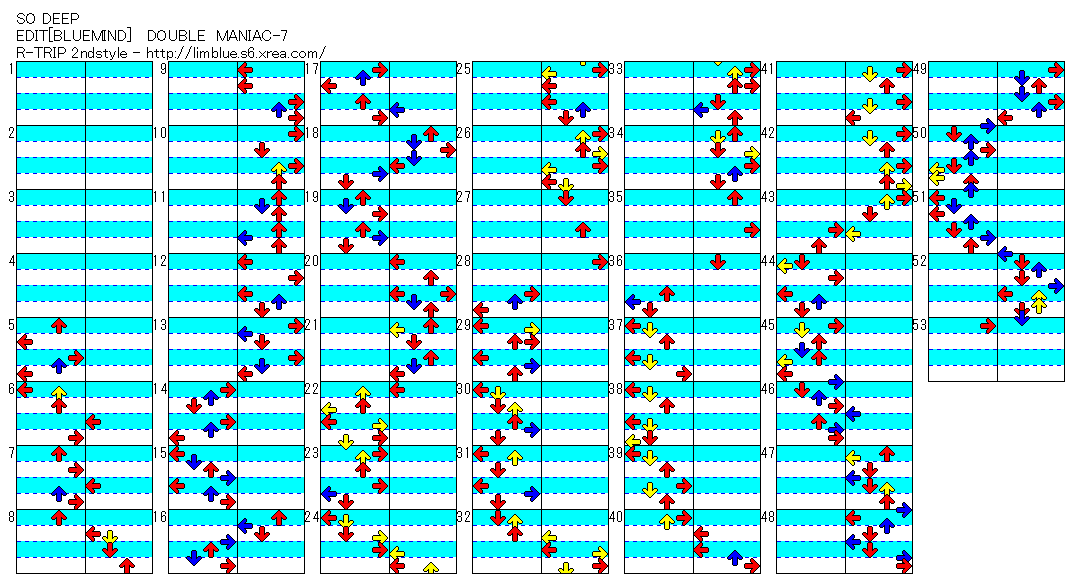Click the blue right arrow in measure 52
Screen dimensions: 1081x584
[1055, 285]
